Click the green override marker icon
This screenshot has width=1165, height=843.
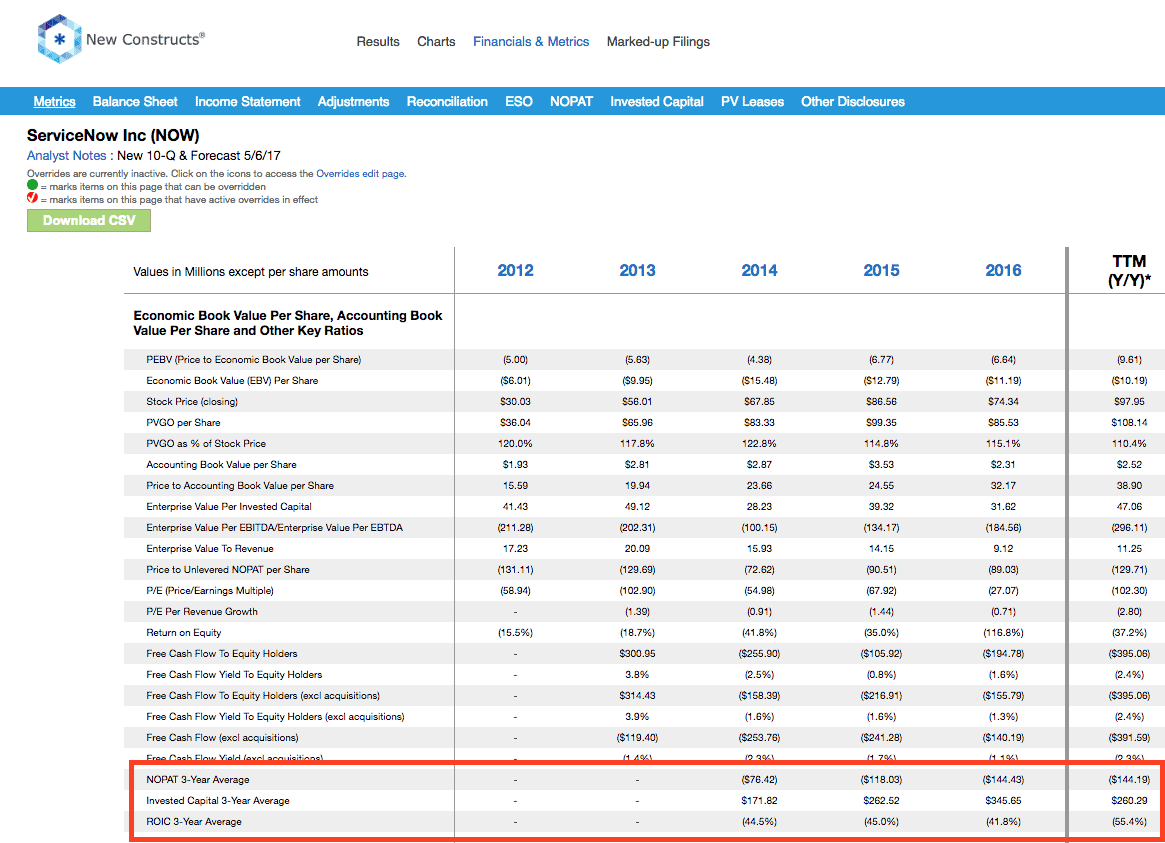coord(32,185)
